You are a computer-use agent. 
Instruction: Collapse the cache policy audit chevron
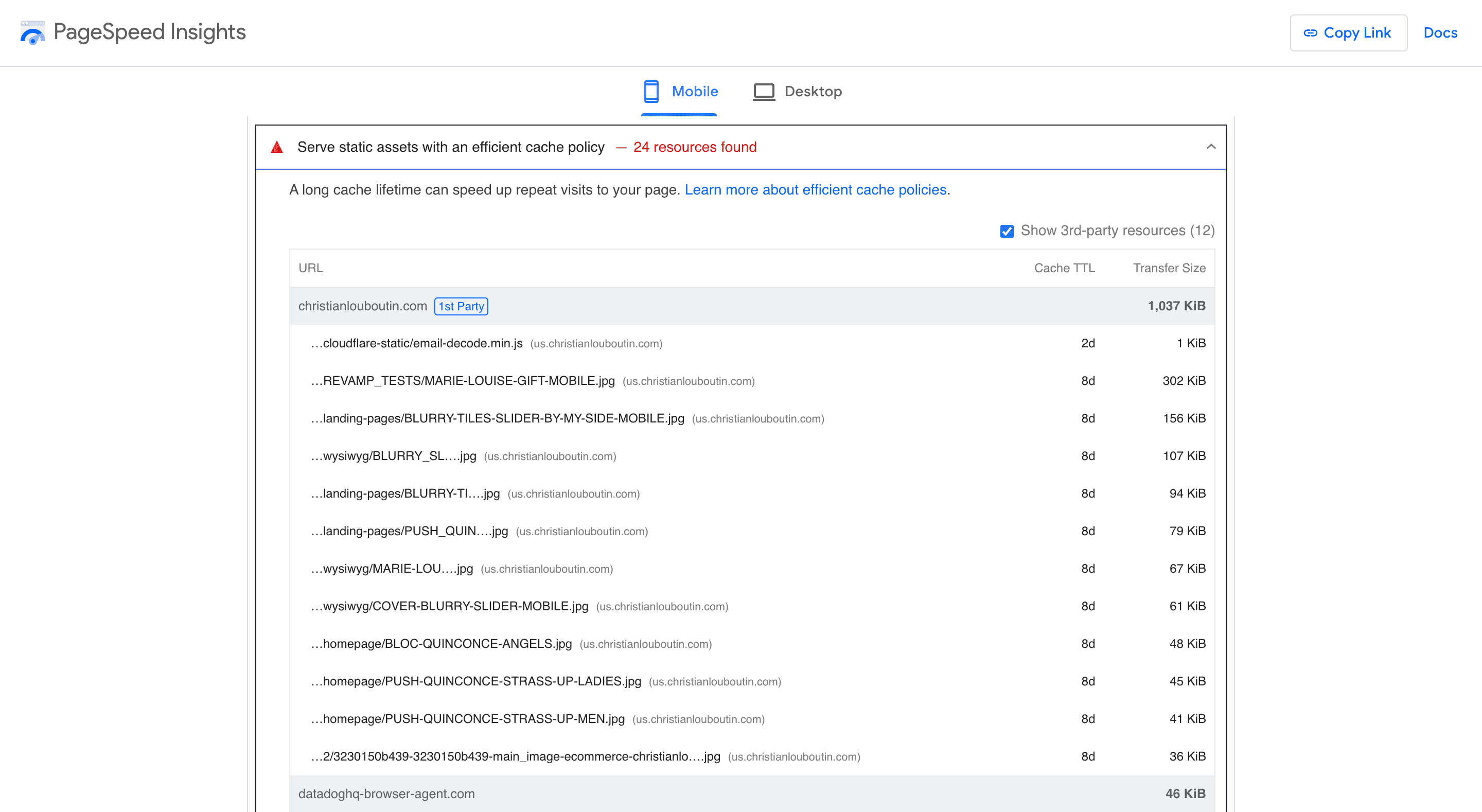(1211, 147)
